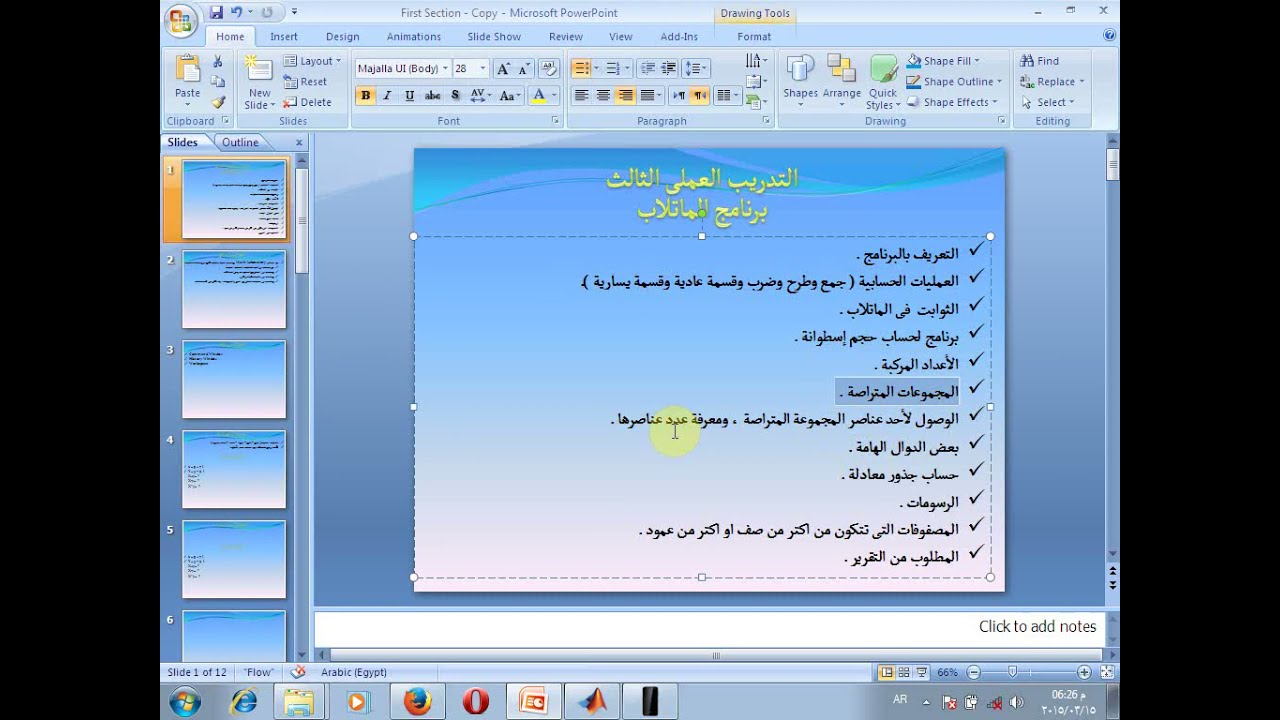
Task: Open the Design ribbon tab
Action: point(342,36)
